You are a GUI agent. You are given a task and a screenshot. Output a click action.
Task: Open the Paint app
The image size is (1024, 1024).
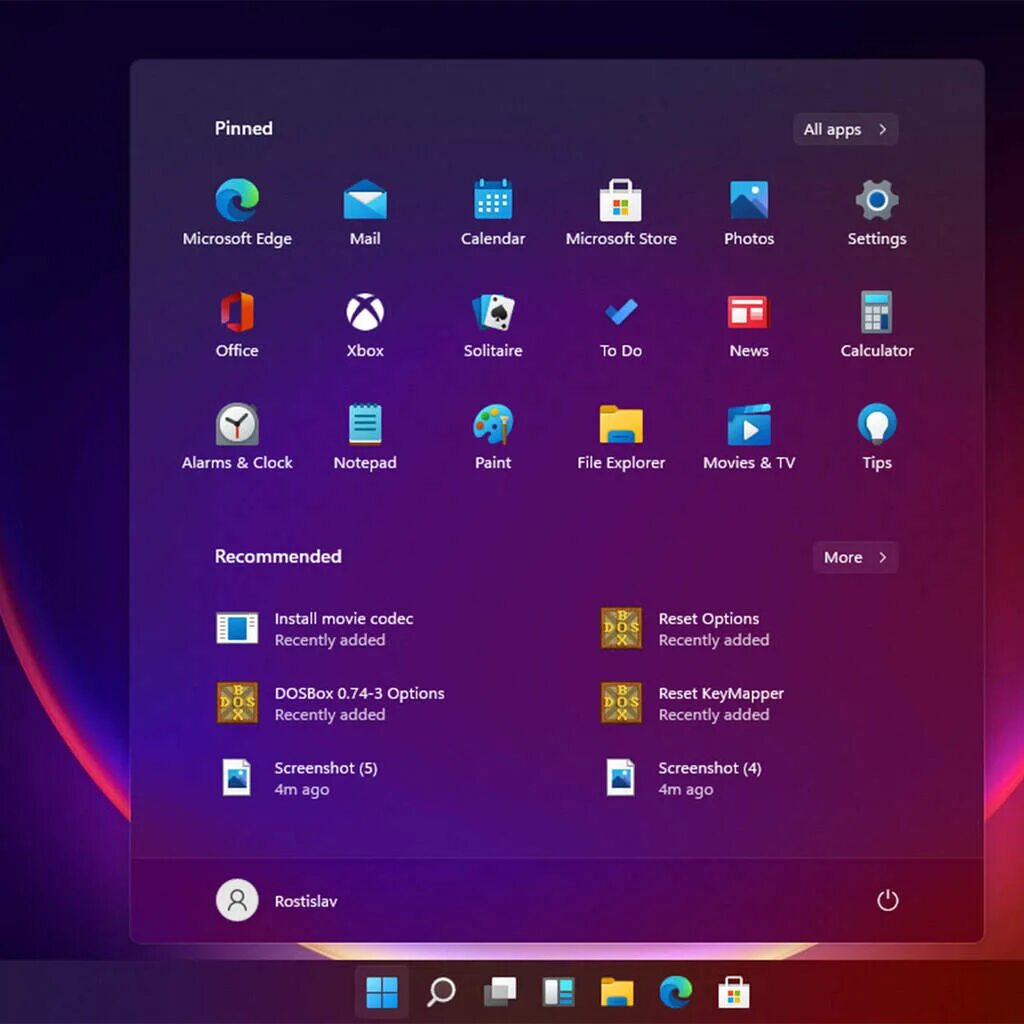[x=493, y=437]
